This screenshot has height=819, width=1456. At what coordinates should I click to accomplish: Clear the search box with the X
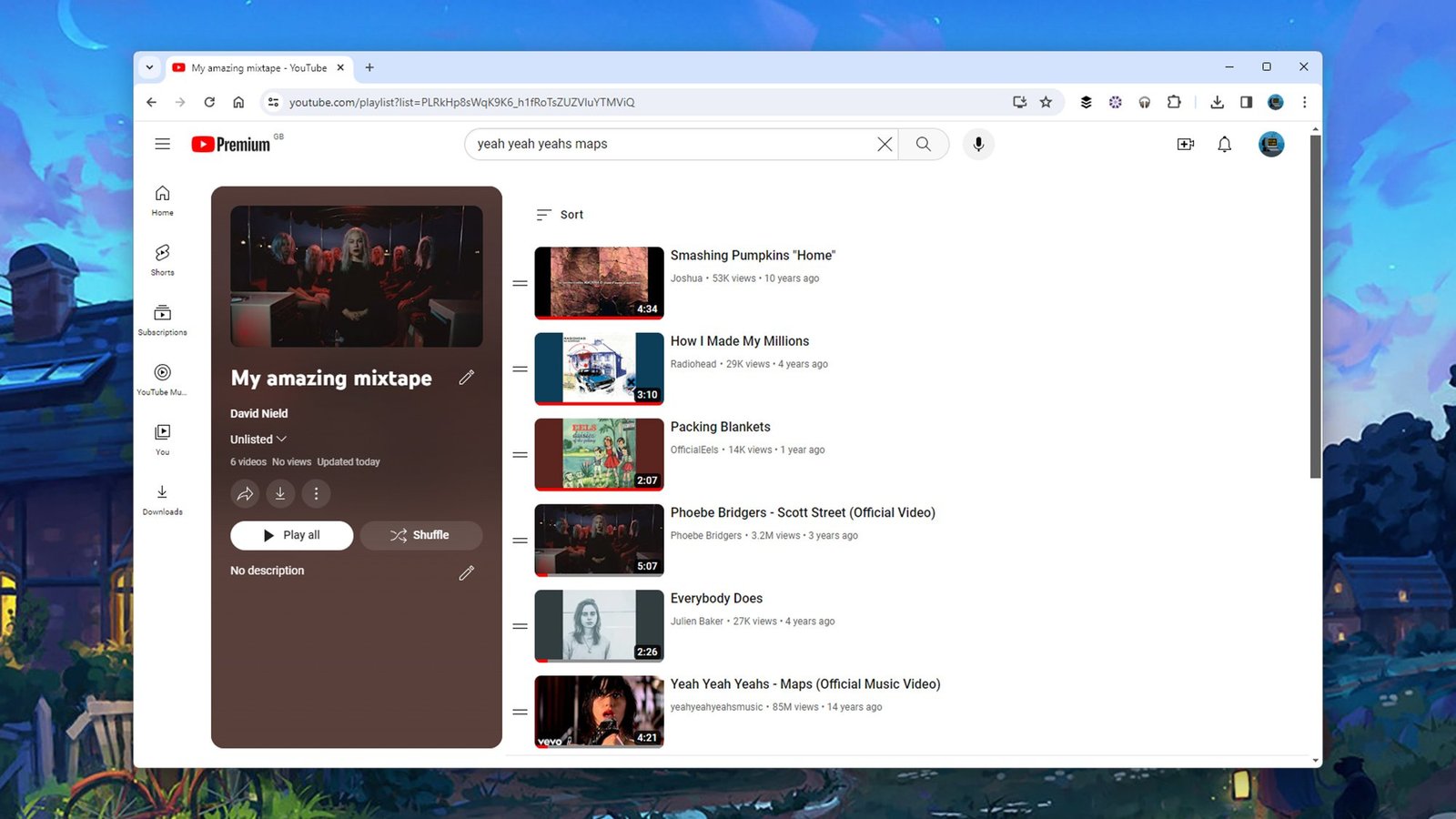pyautogui.click(x=884, y=144)
